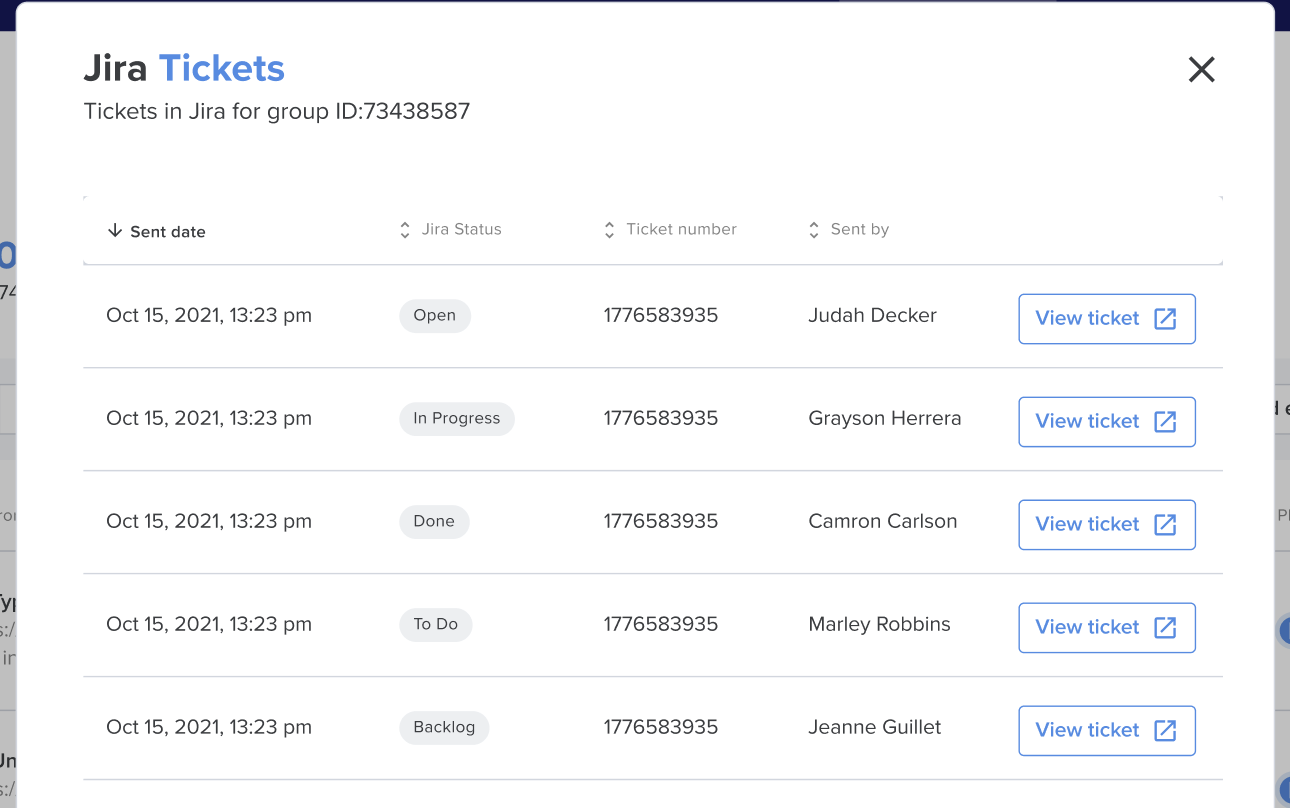This screenshot has height=808, width=1290.
Task: Select the name Judah Decker
Action: tap(872, 315)
